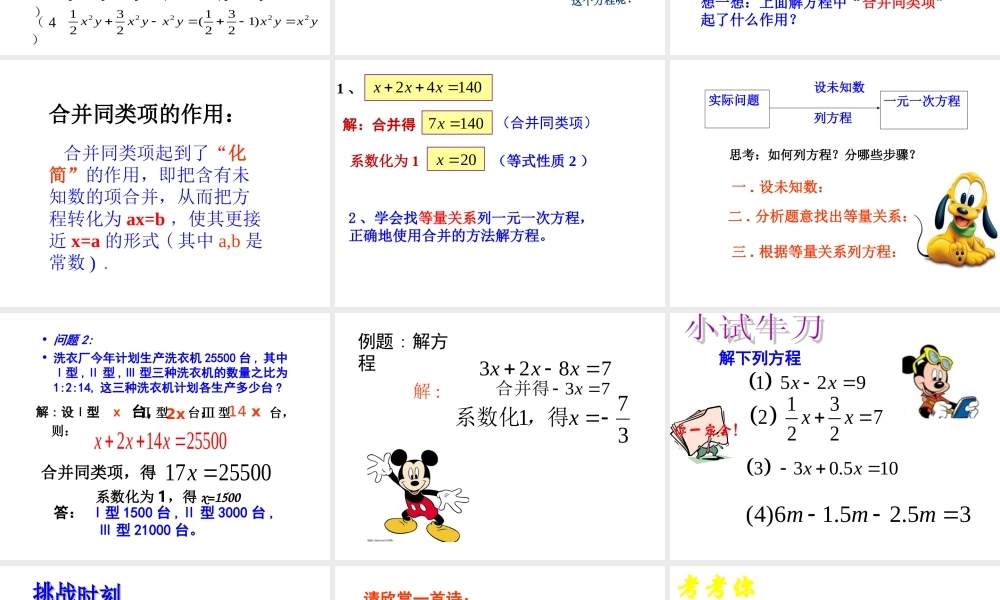Click the red text 请欣赏一首诗

(x=416, y=596)
